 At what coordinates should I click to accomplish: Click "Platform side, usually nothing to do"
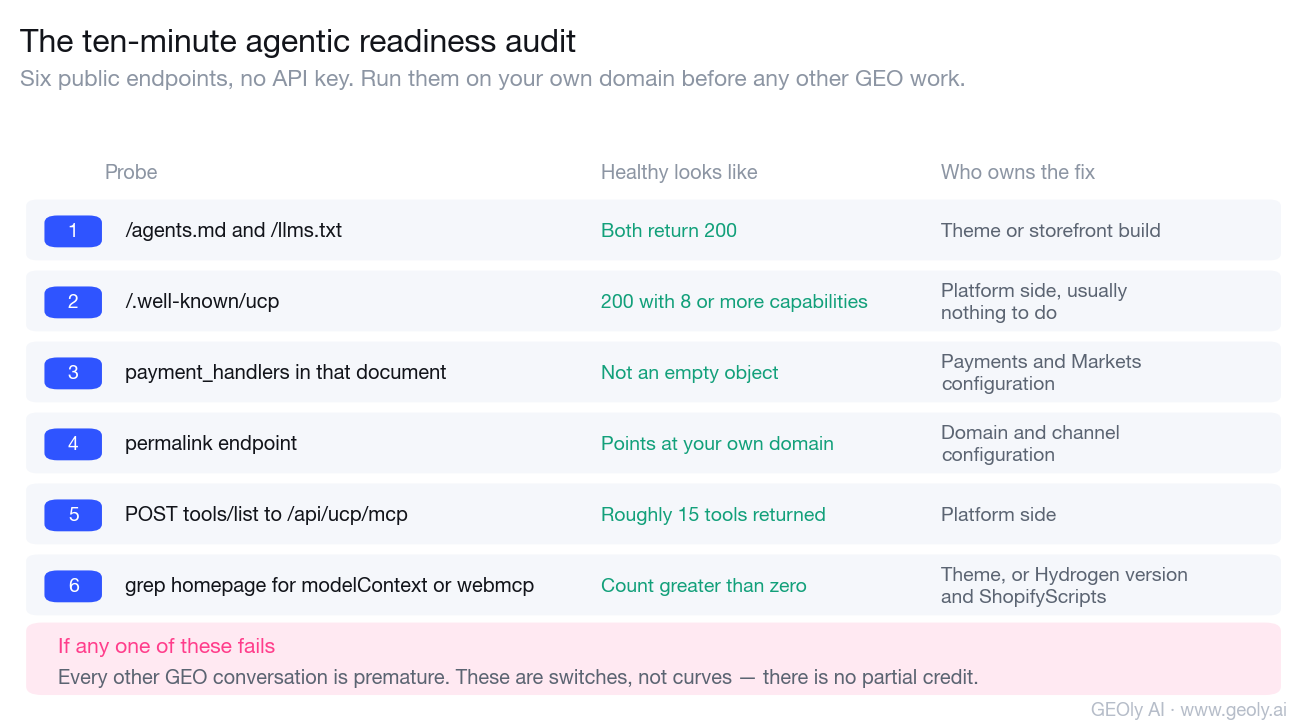[1034, 301]
